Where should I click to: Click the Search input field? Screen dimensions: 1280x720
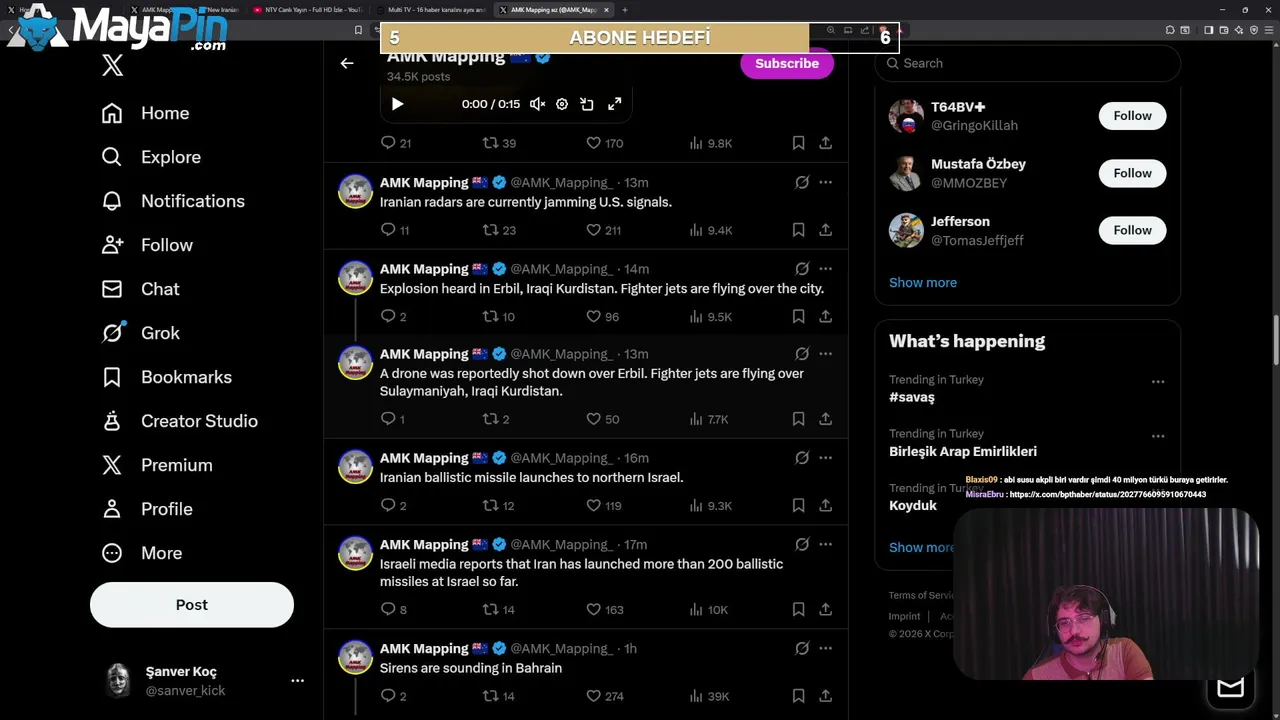coord(1028,63)
